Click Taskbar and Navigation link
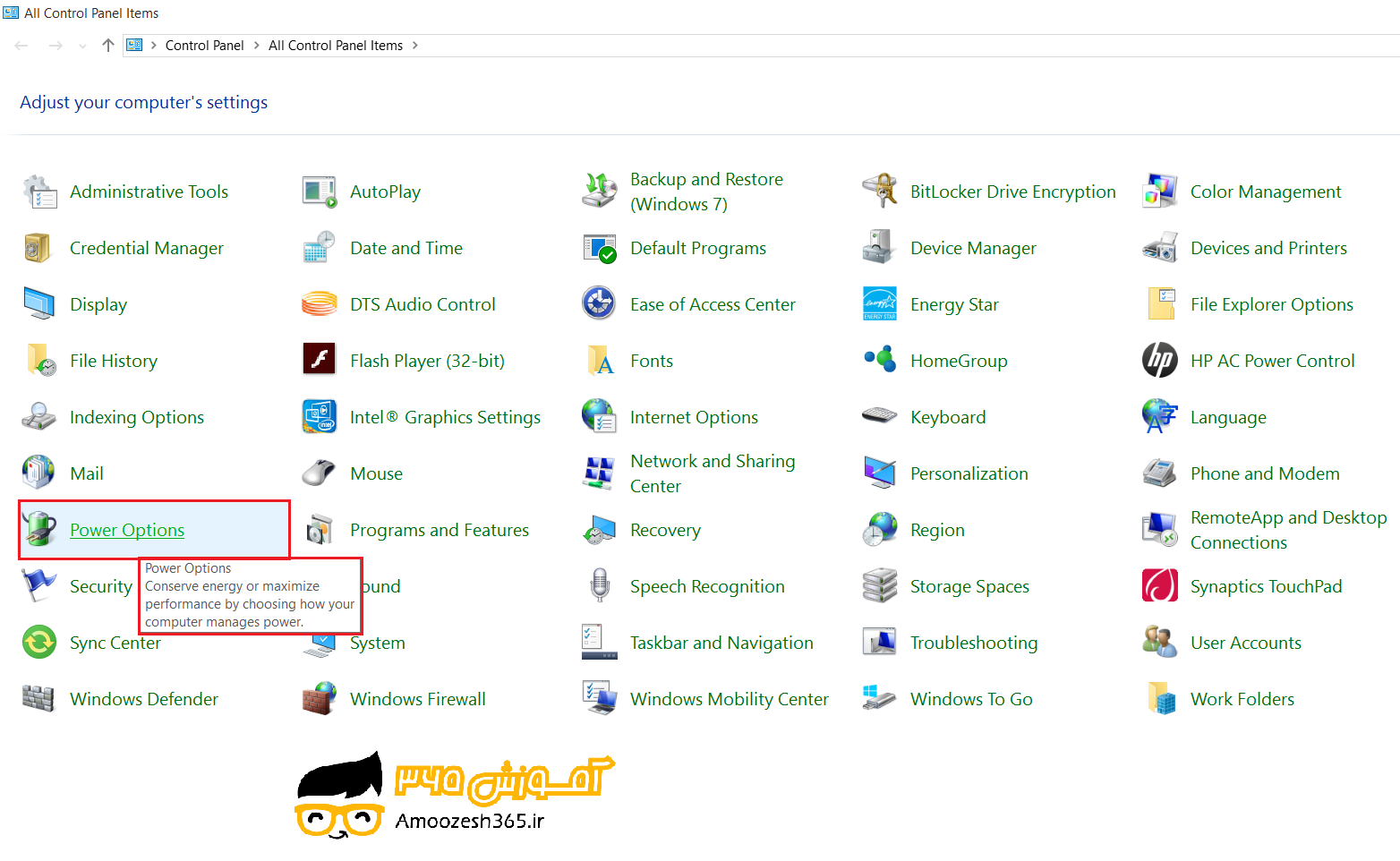The height and width of the screenshot is (861, 1400). tap(721, 643)
